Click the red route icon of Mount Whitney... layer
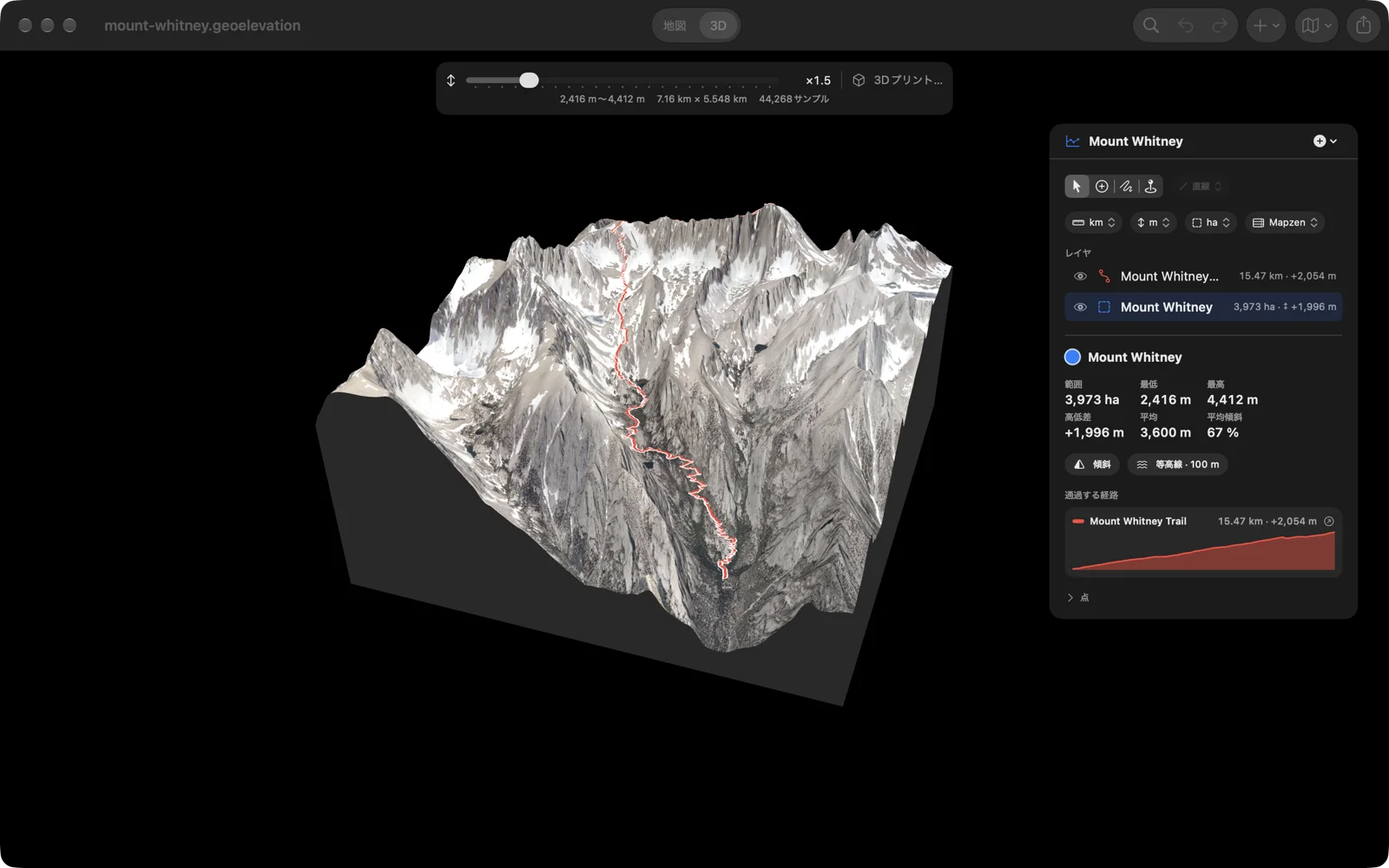The width and height of the screenshot is (1389, 868). point(1104,276)
